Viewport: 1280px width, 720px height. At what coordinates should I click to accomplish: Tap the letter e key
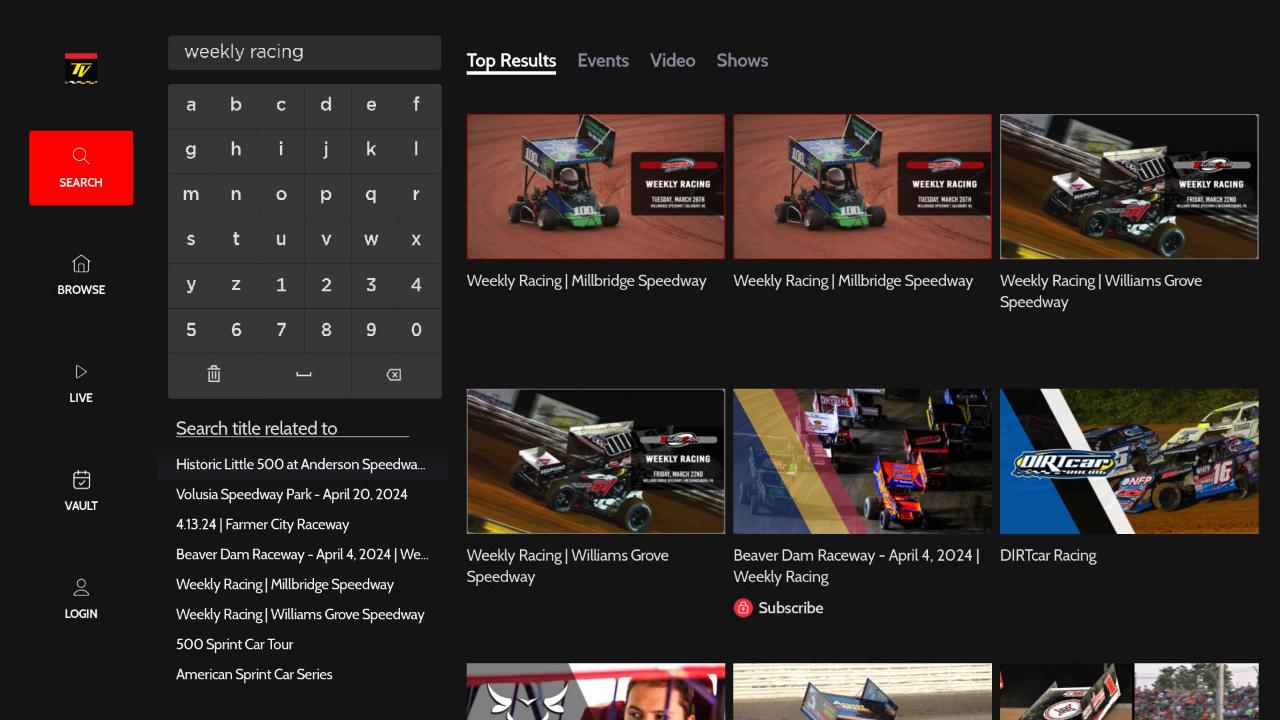tap(371, 105)
